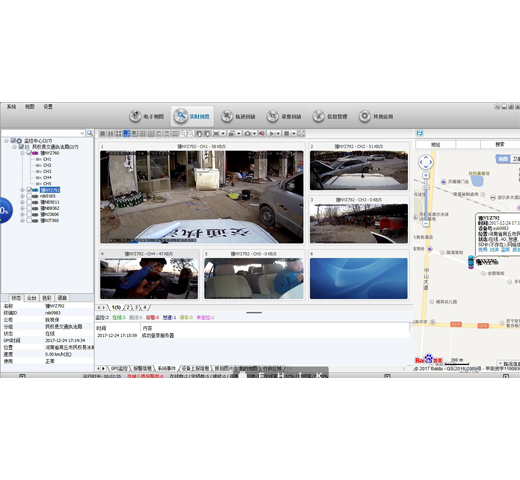Screen dimensions: 520x480
Task: Click the zoom-in magnifier in the video toolbar
Action: [183, 133]
